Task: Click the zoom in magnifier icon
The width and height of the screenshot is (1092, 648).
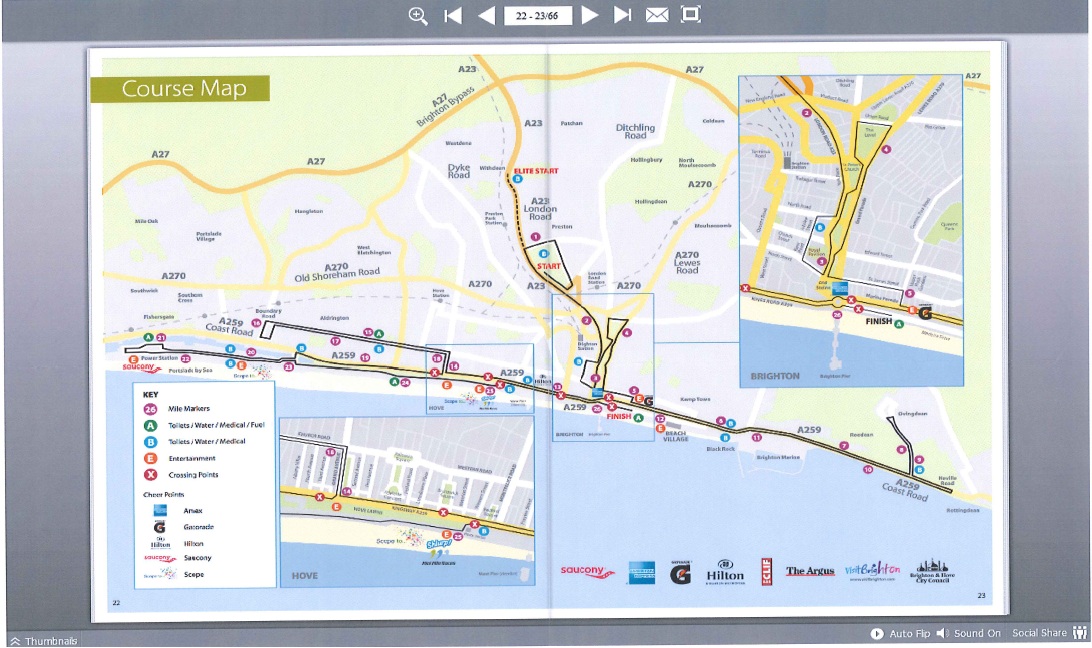Action: pyautogui.click(x=418, y=15)
